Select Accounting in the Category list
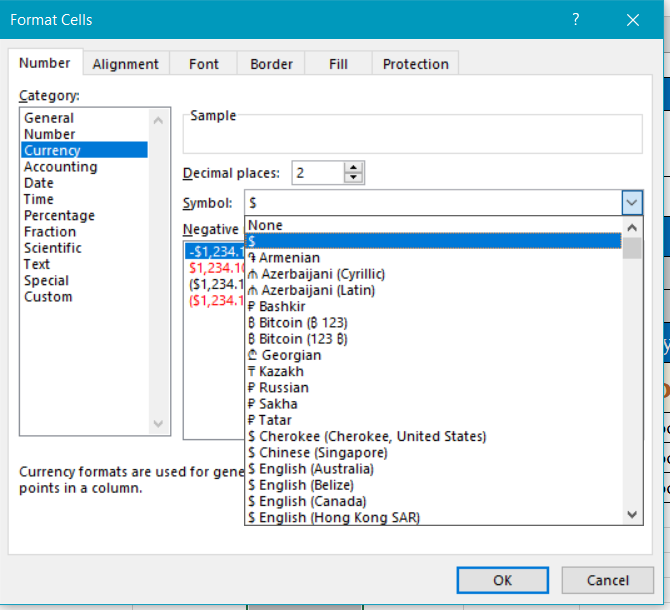This screenshot has width=670, height=610. [60, 167]
